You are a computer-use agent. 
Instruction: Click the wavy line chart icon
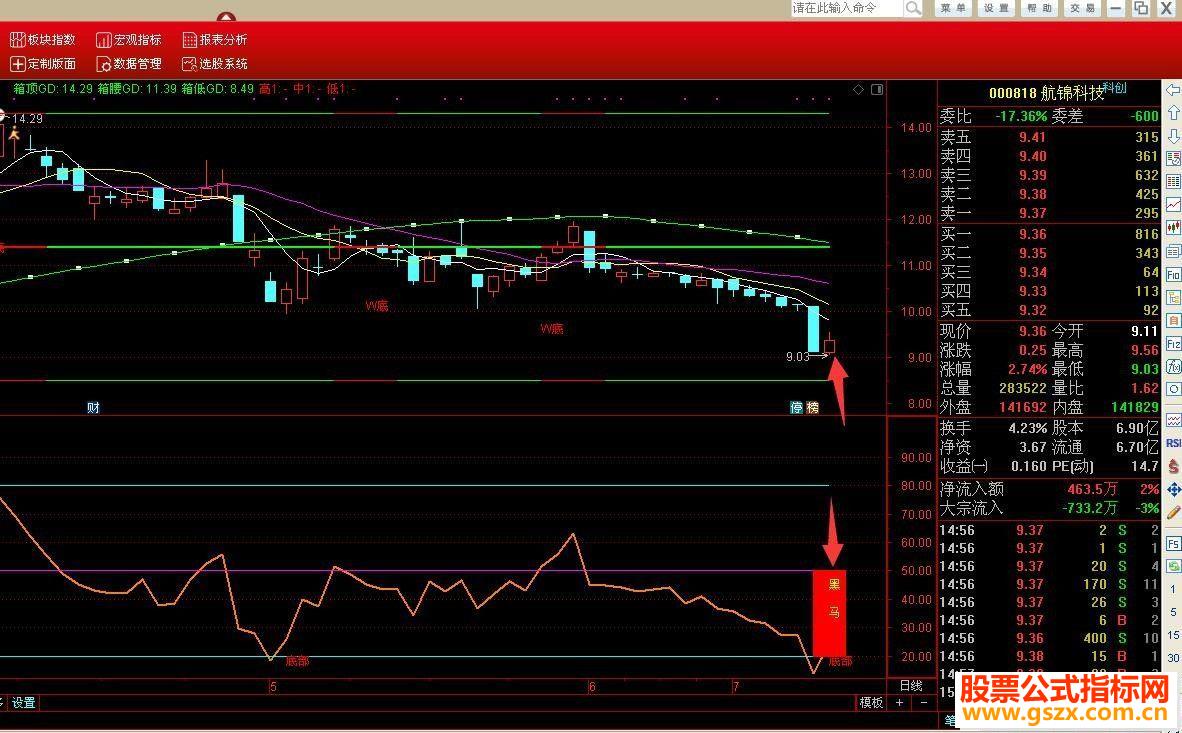pos(1173,419)
